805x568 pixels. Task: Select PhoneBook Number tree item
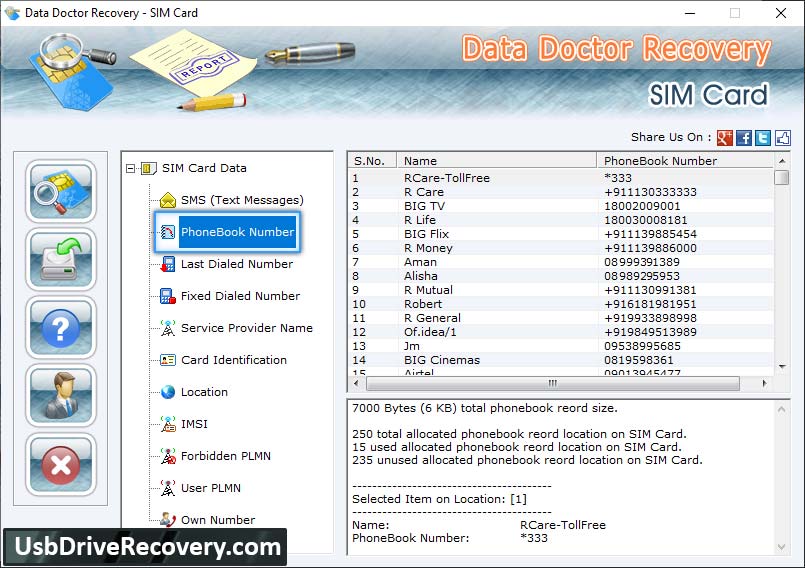237,232
